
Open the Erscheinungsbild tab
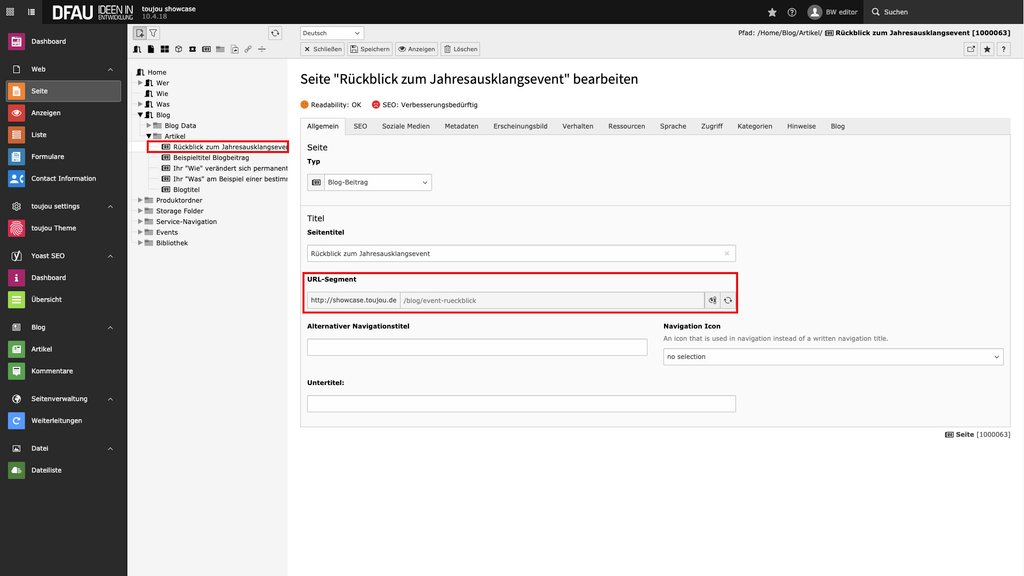520,126
